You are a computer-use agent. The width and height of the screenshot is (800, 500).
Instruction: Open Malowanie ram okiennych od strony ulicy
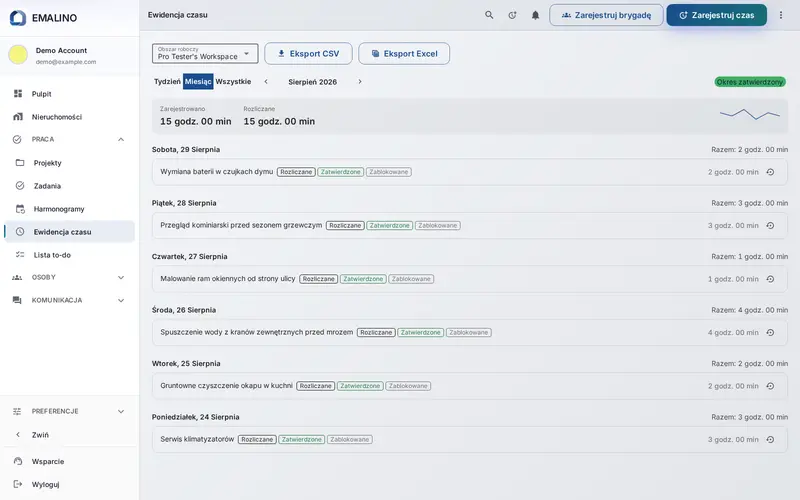469,279
